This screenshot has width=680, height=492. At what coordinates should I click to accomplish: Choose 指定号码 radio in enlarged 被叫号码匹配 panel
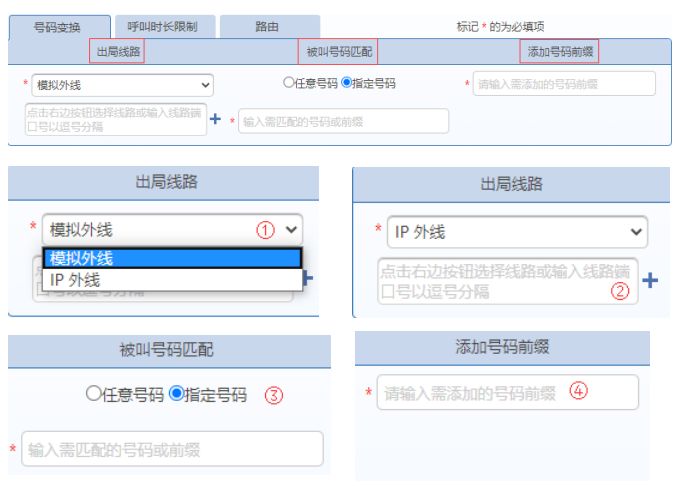[x=177, y=394]
